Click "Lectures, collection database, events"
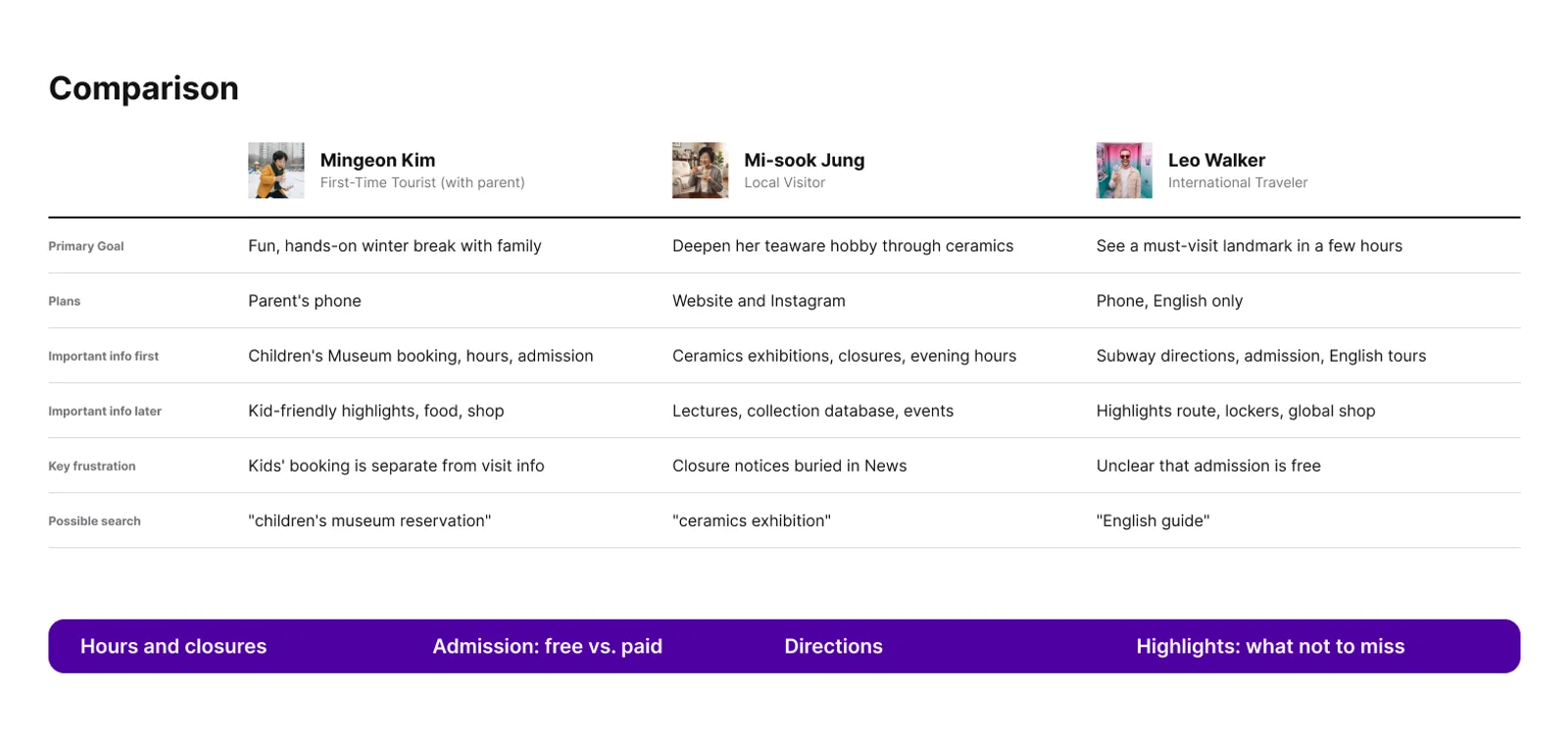This screenshot has width=1568, height=741. [x=813, y=411]
